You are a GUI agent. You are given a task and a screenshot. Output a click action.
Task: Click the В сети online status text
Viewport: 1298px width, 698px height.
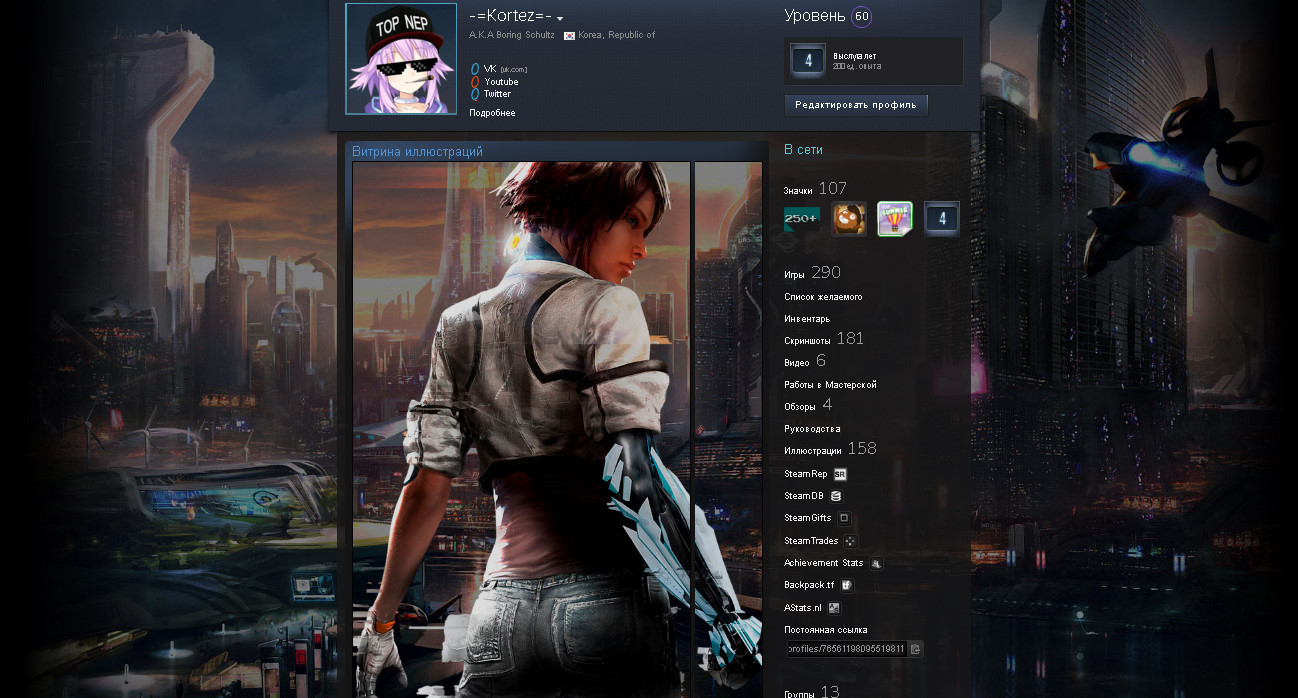(804, 150)
